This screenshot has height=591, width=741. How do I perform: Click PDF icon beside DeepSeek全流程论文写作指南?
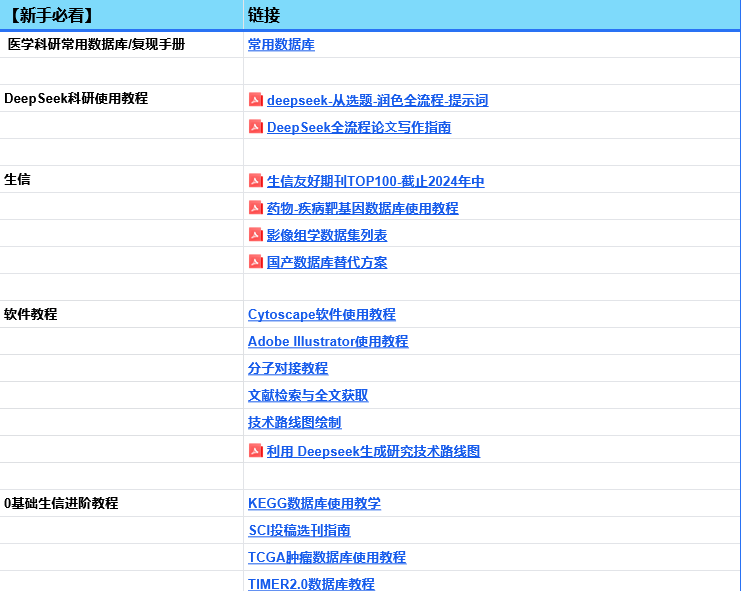(256, 127)
